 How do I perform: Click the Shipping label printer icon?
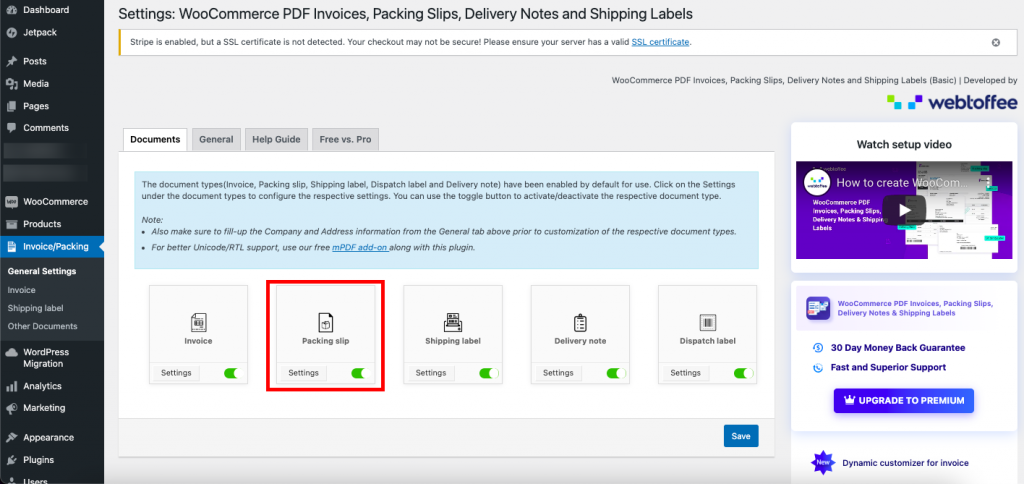tap(453, 322)
